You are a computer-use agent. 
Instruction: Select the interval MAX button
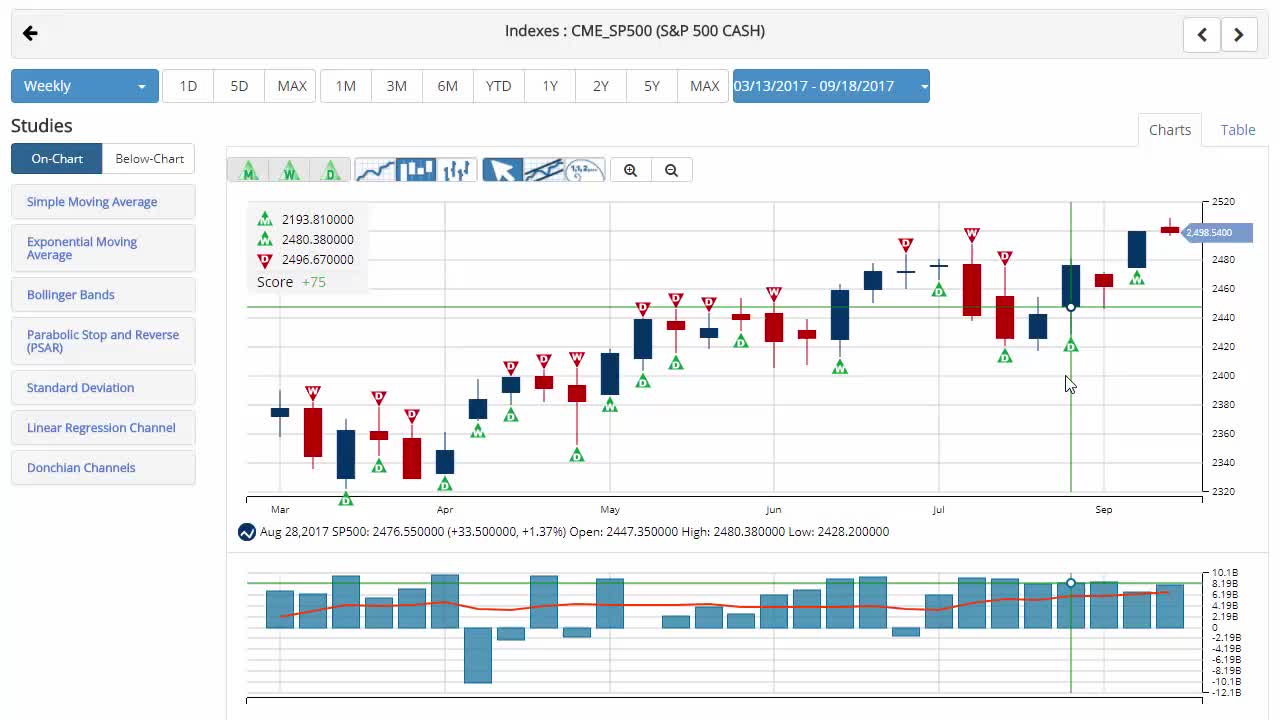pyautogui.click(x=292, y=86)
